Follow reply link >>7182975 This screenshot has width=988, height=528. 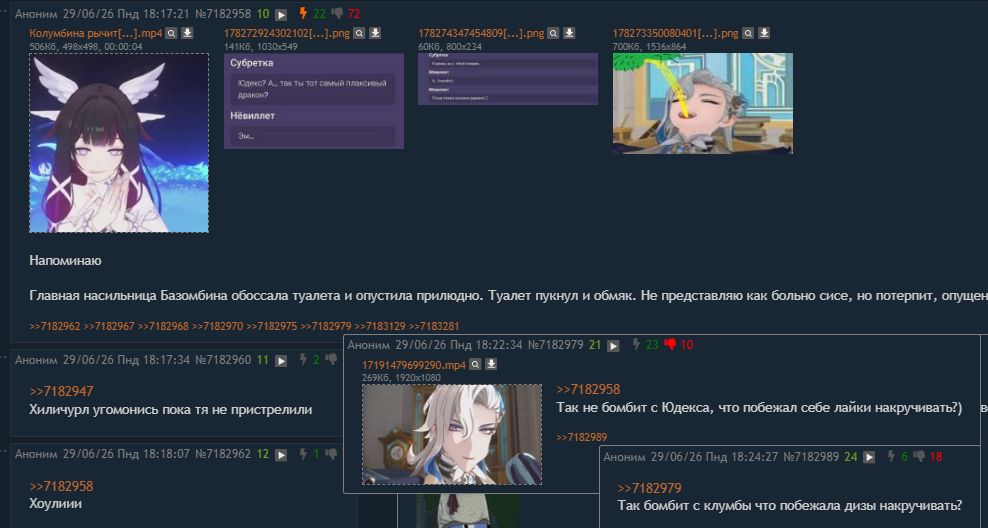coord(272,326)
